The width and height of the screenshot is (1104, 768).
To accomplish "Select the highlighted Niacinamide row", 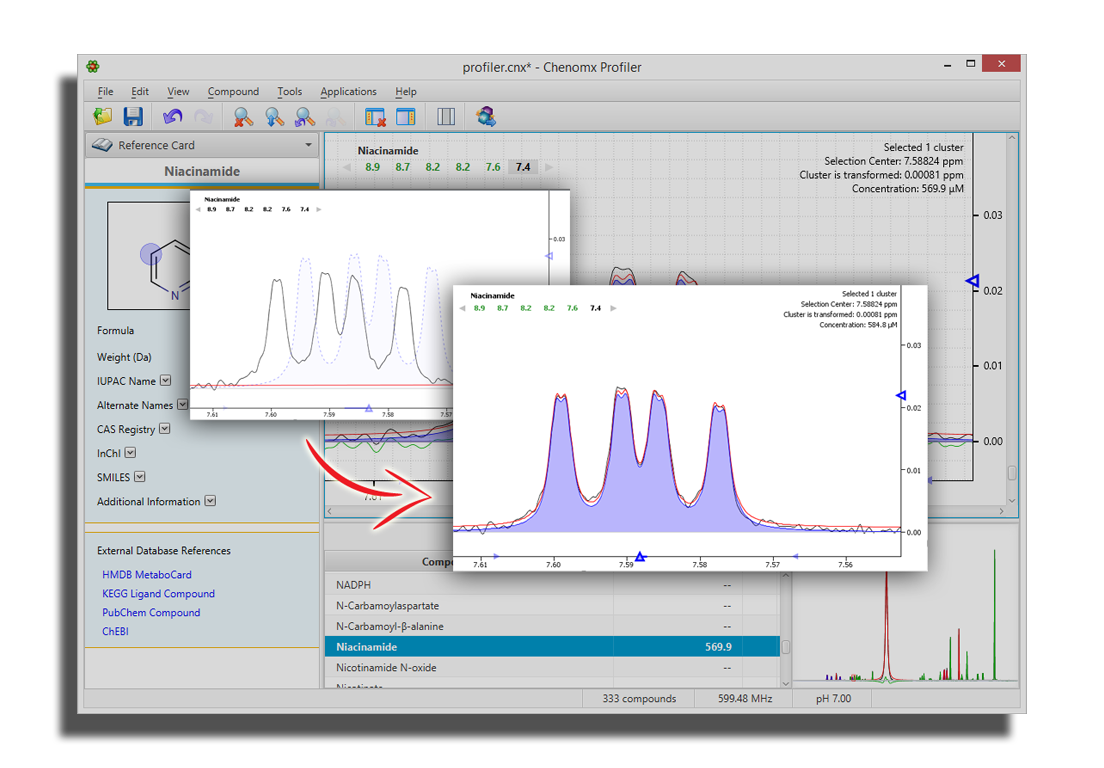I will (x=552, y=646).
